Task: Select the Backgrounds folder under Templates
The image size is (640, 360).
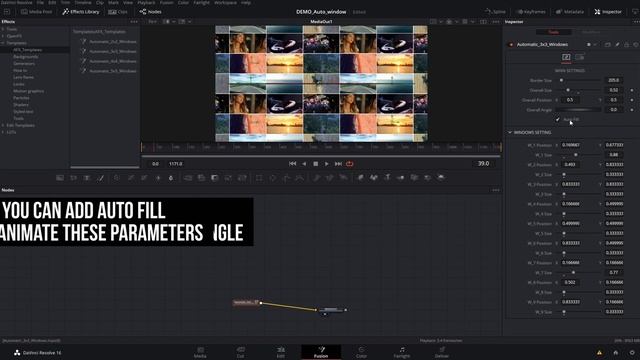Action: 25,57
